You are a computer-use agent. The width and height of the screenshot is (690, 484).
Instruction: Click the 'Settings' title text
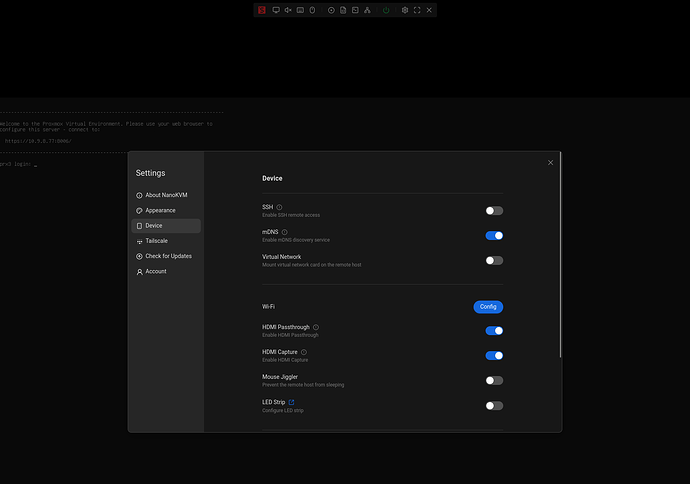point(150,173)
